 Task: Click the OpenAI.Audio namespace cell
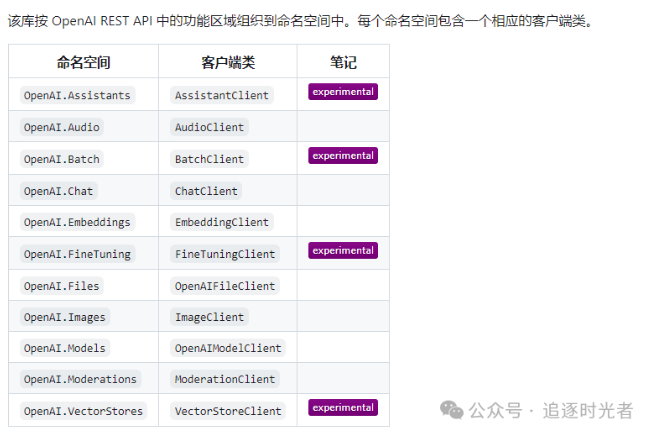point(61,127)
